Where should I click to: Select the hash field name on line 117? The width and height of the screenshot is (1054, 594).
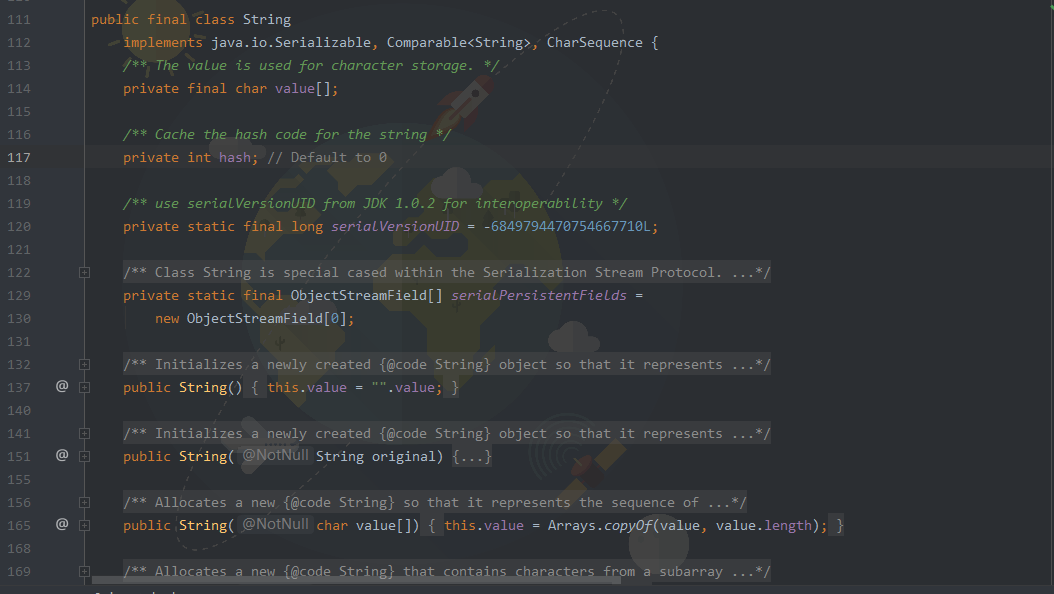(234, 157)
